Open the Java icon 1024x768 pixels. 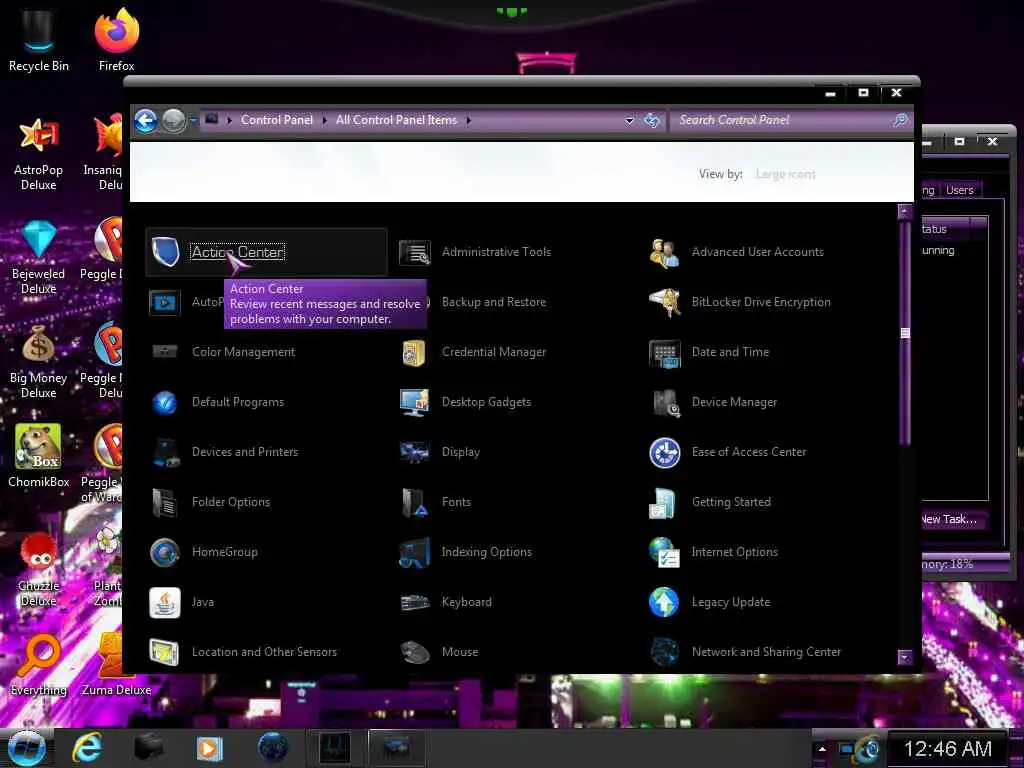click(x=165, y=602)
